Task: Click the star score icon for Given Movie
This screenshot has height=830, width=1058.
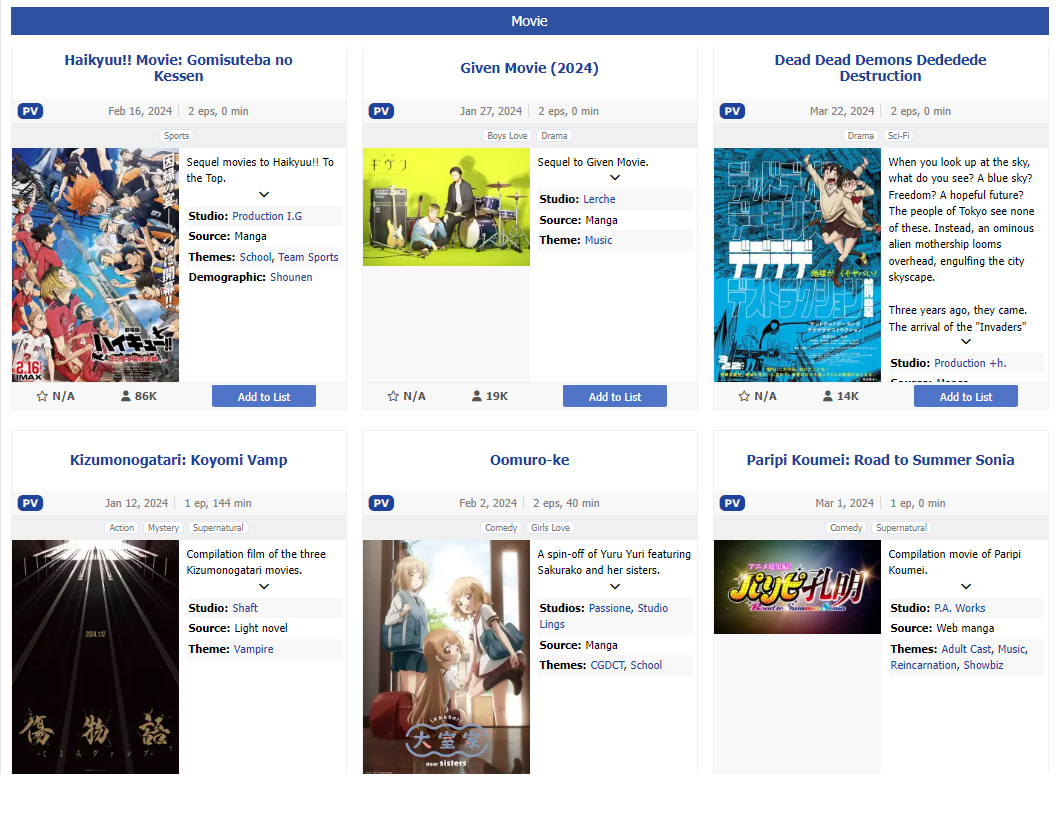Action: [393, 396]
